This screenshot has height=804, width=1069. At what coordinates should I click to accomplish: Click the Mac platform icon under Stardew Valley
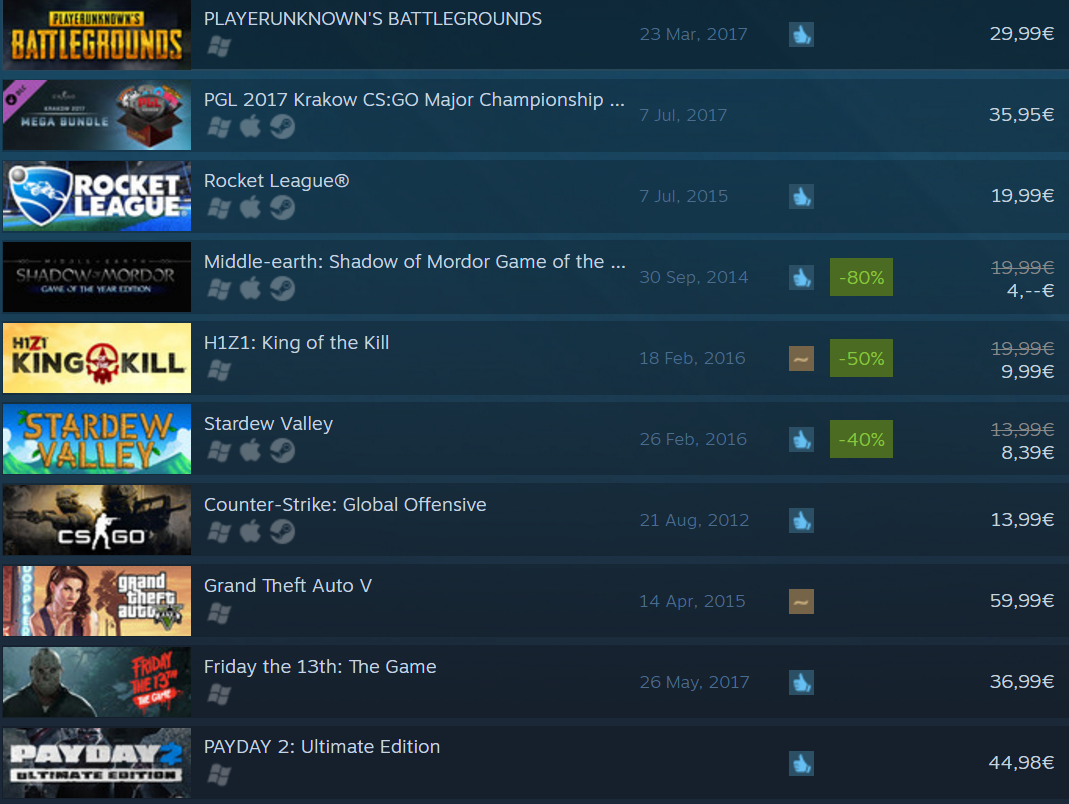(250, 450)
